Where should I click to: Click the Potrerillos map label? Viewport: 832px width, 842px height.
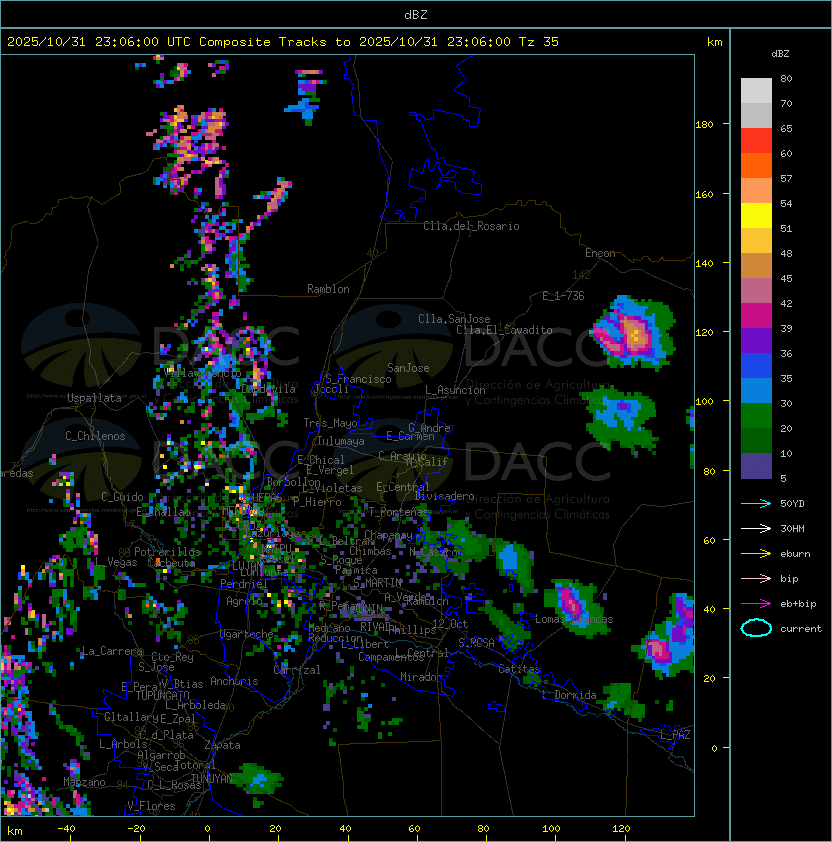point(167,552)
